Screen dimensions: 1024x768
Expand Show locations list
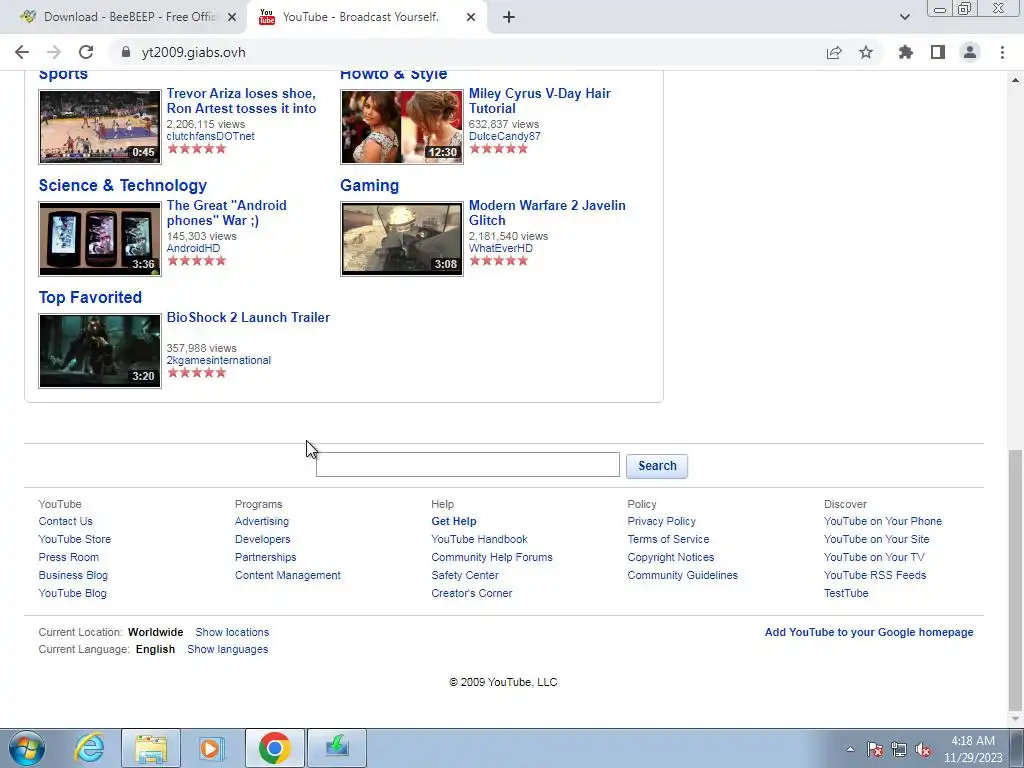tap(232, 632)
